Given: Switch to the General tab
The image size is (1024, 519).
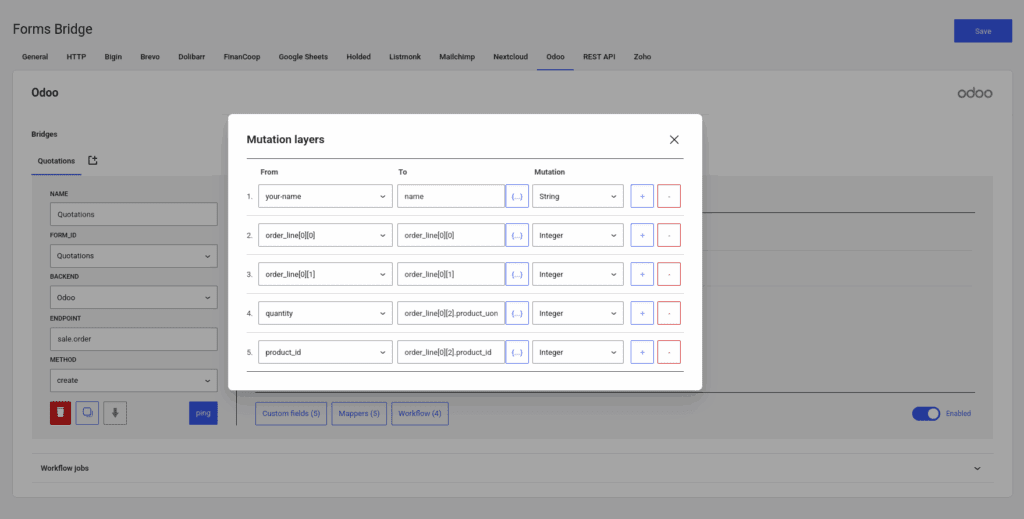Looking at the screenshot, I should click(x=35, y=57).
